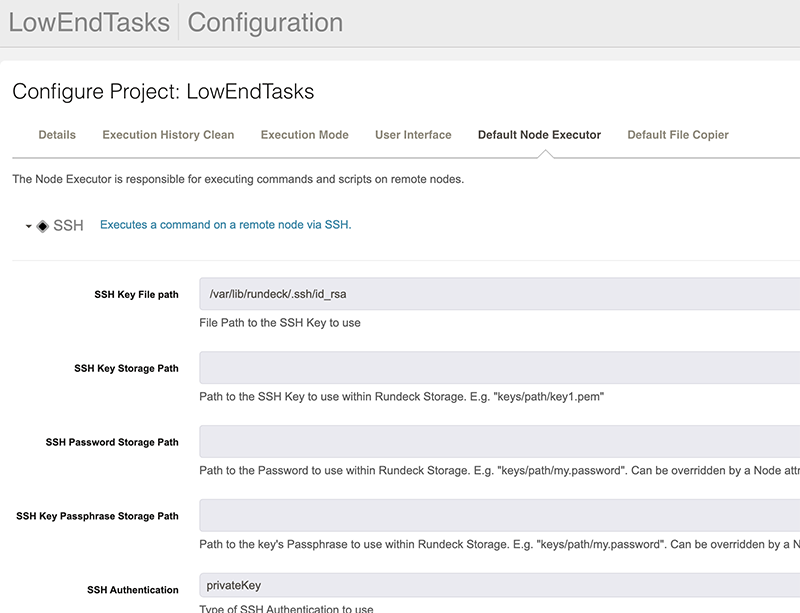Open the Details tab
800x613 pixels.
click(x=57, y=135)
